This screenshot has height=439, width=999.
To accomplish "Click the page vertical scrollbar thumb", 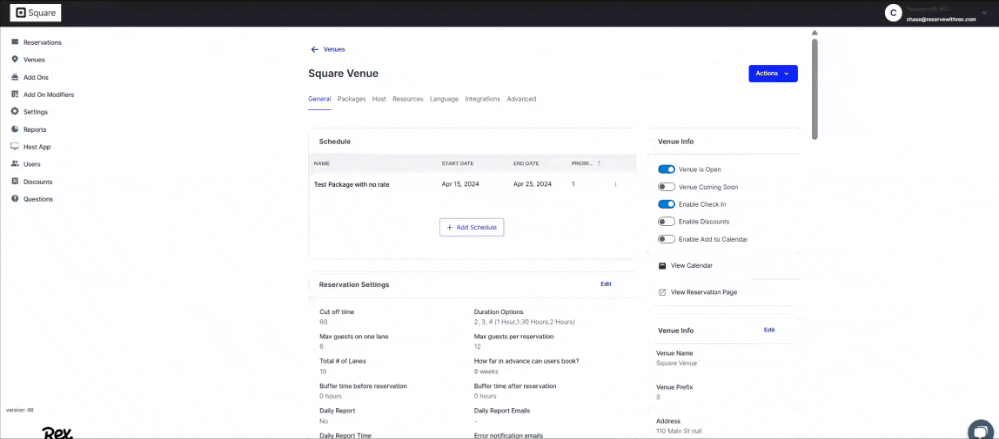I will pyautogui.click(x=815, y=89).
